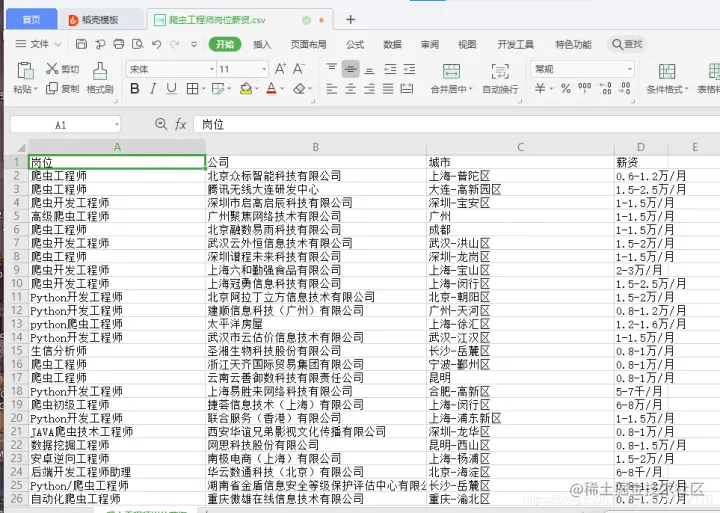This screenshot has width=720, height=513.
Task: Open the font size dropdown
Action: (264, 69)
